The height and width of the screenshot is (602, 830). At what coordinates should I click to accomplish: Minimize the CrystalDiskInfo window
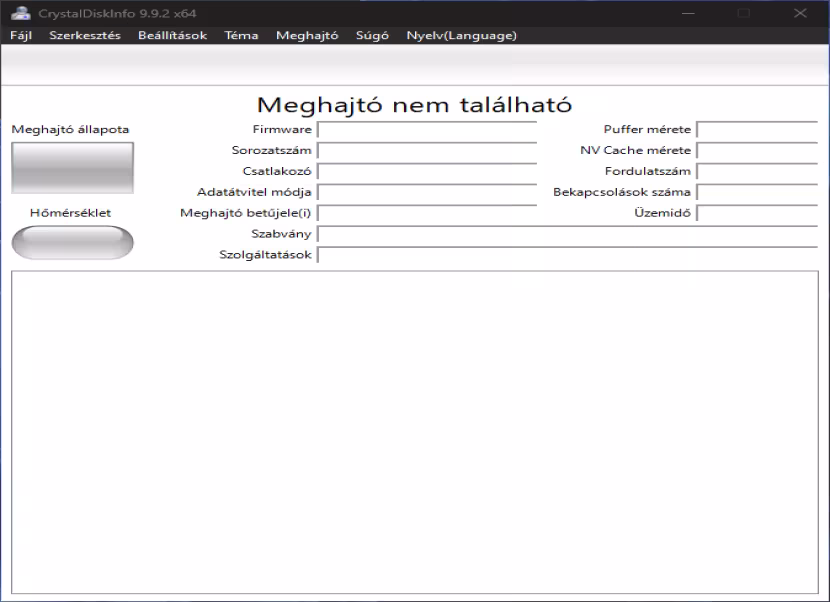pyautogui.click(x=688, y=13)
